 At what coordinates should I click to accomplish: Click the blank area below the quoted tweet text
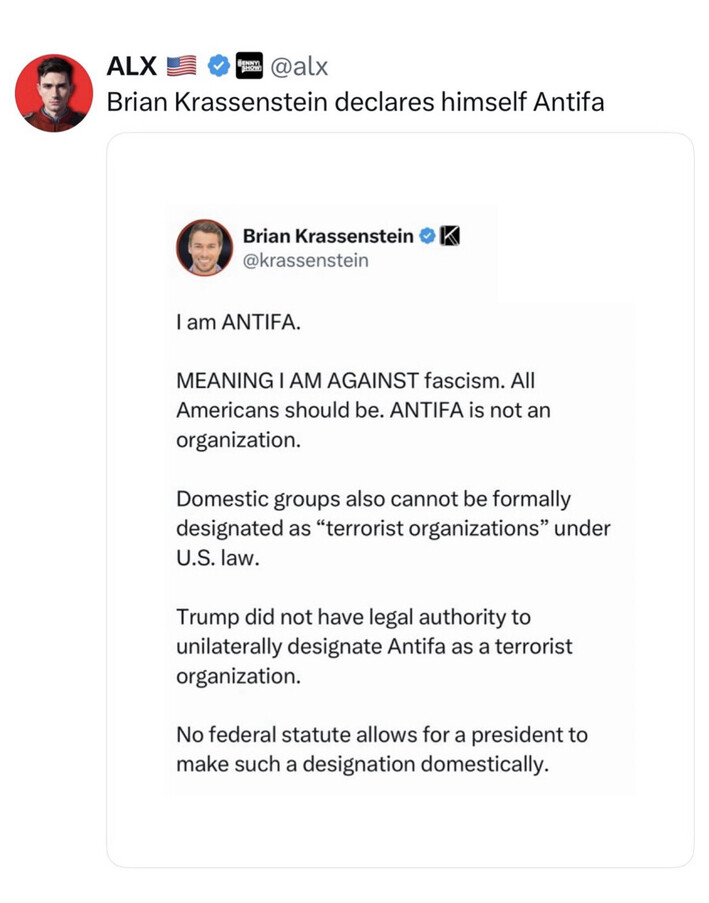(x=400, y=830)
